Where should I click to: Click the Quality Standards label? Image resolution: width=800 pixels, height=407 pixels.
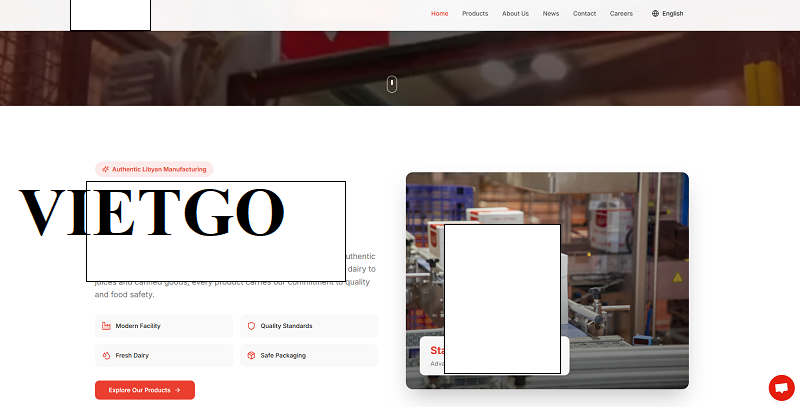[x=286, y=326]
